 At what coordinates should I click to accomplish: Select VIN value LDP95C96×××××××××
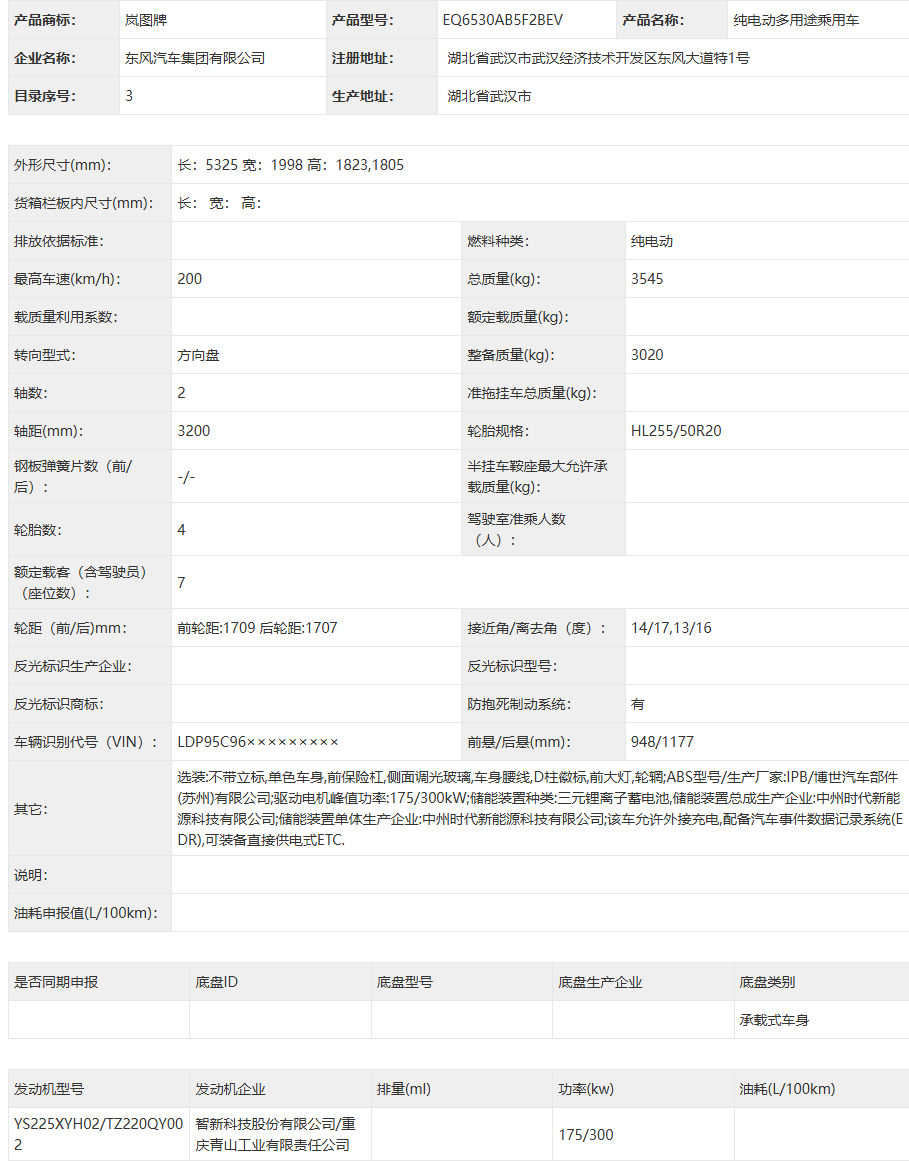click(x=258, y=742)
